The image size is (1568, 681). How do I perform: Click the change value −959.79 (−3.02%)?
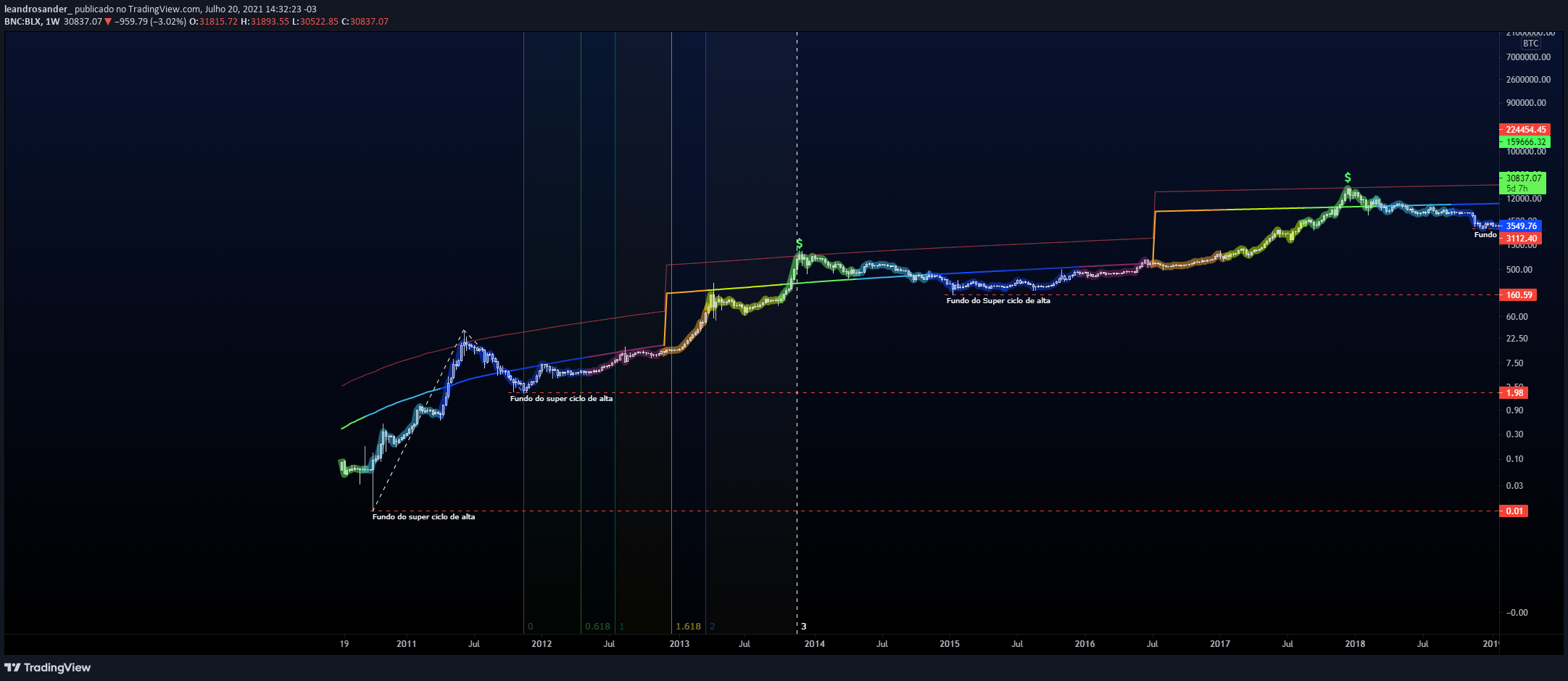(x=150, y=22)
